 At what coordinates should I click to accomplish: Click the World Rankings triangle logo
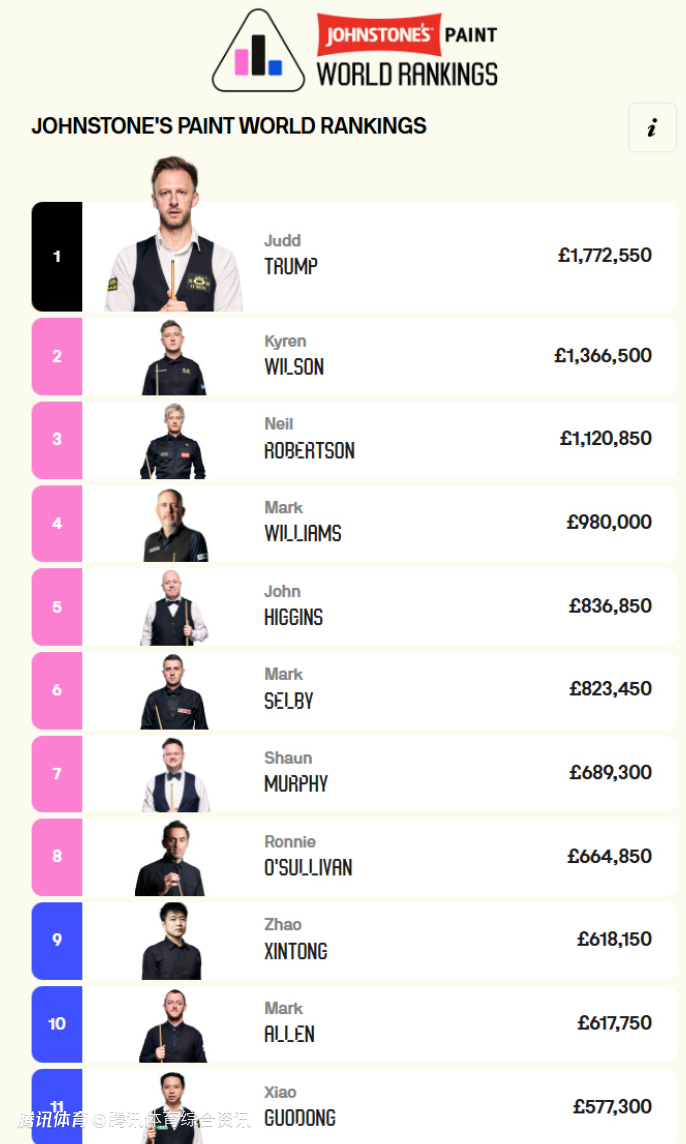point(259,52)
